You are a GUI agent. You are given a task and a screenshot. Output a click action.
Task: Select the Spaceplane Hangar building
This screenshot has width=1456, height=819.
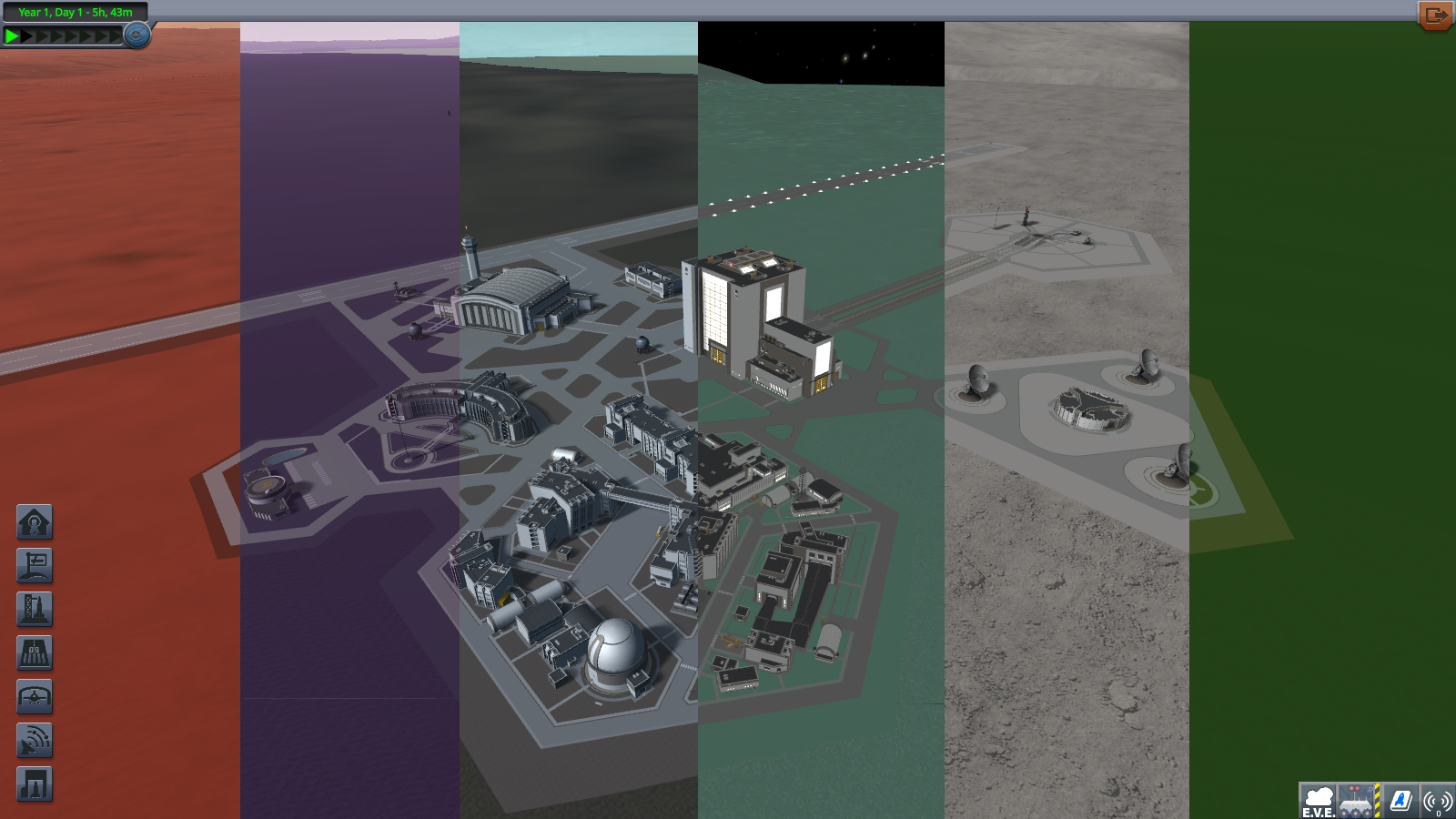click(514, 300)
